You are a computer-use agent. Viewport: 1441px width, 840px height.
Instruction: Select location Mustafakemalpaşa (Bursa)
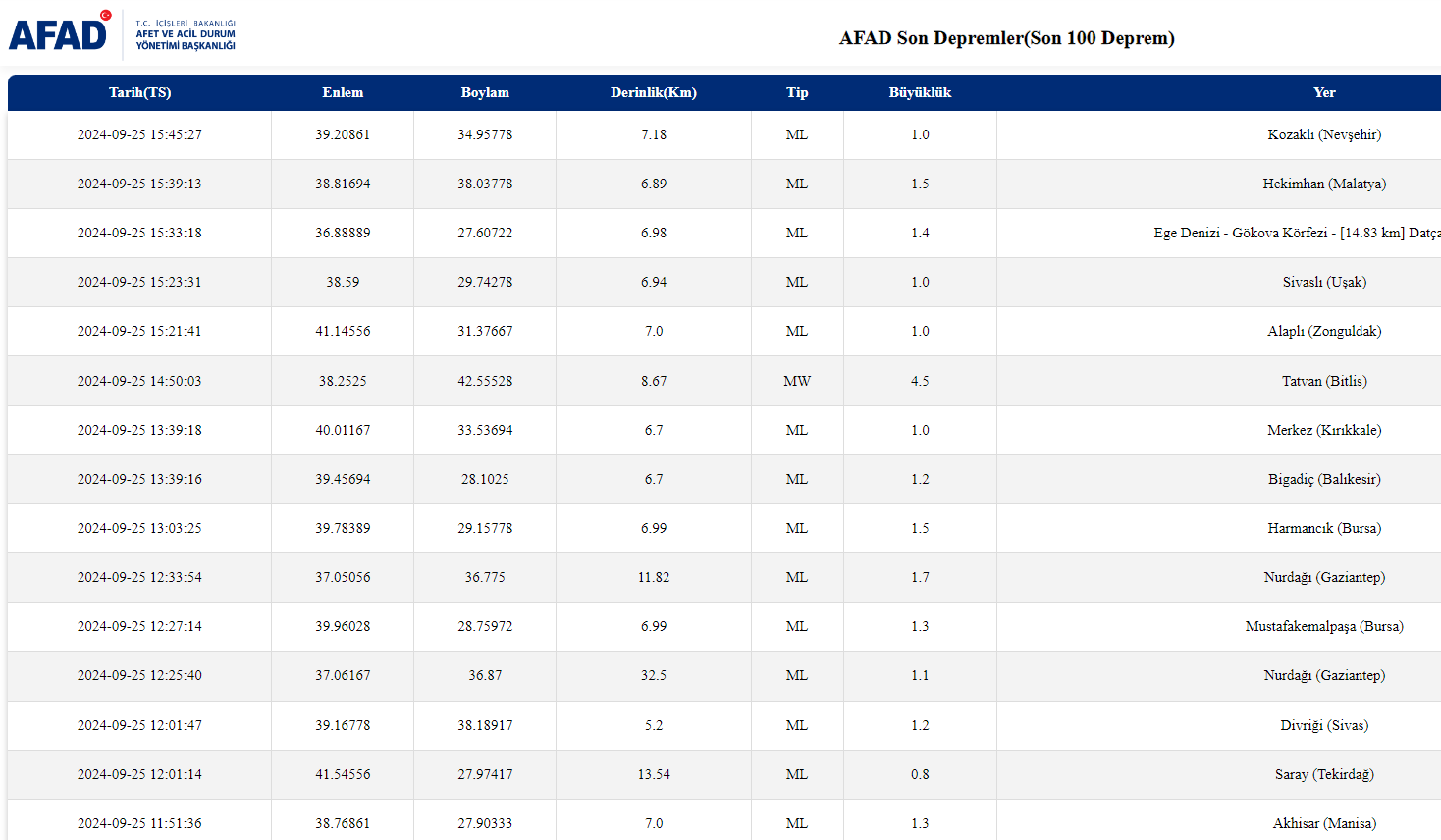(1324, 626)
